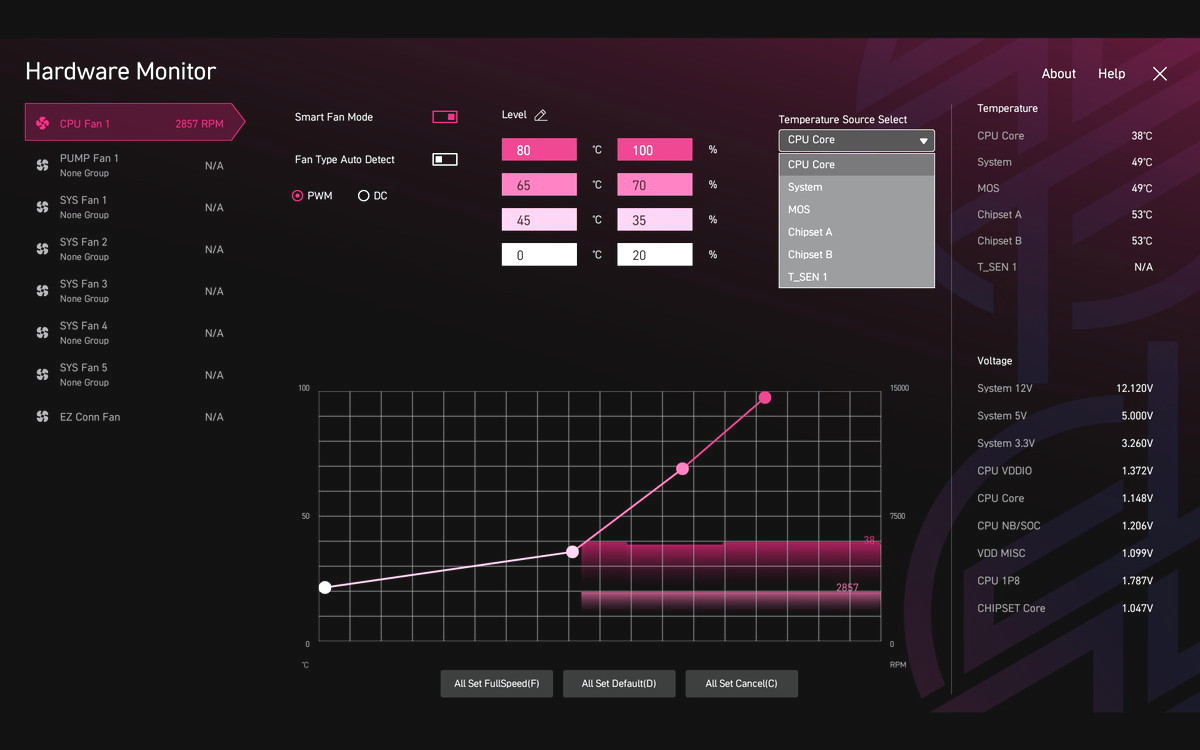This screenshot has height=750, width=1200.
Task: Click the 35 % fan speed field
Action: click(655, 220)
